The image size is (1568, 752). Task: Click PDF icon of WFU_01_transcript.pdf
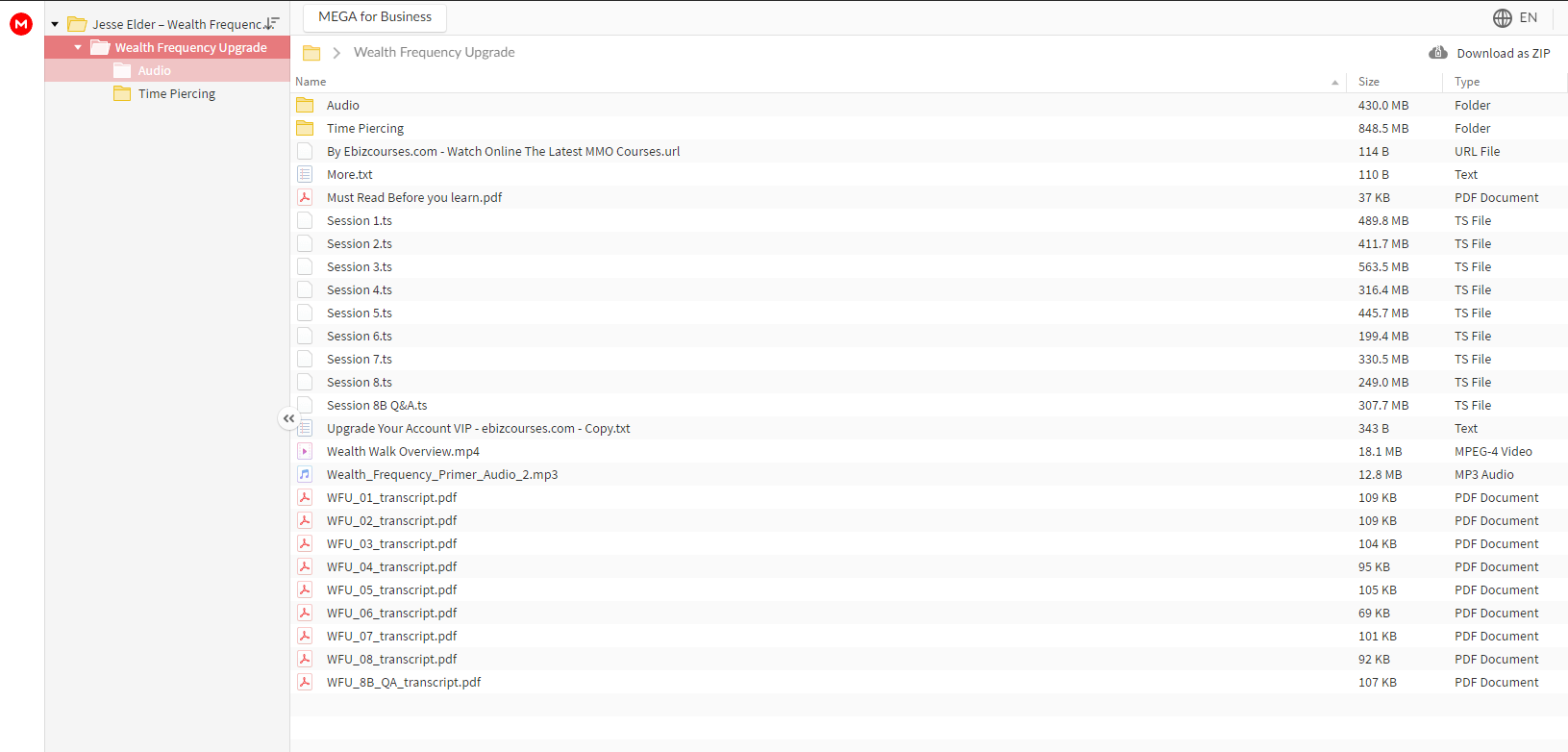pos(305,497)
